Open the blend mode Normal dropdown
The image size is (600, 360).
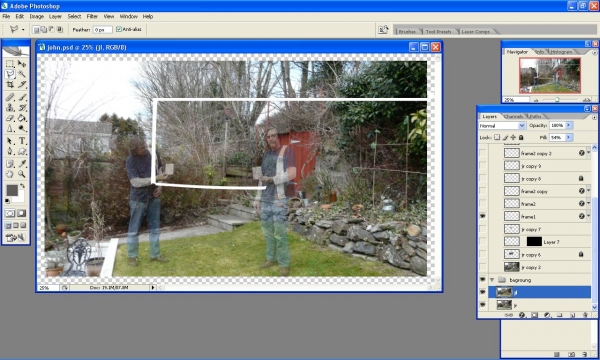click(x=502, y=125)
